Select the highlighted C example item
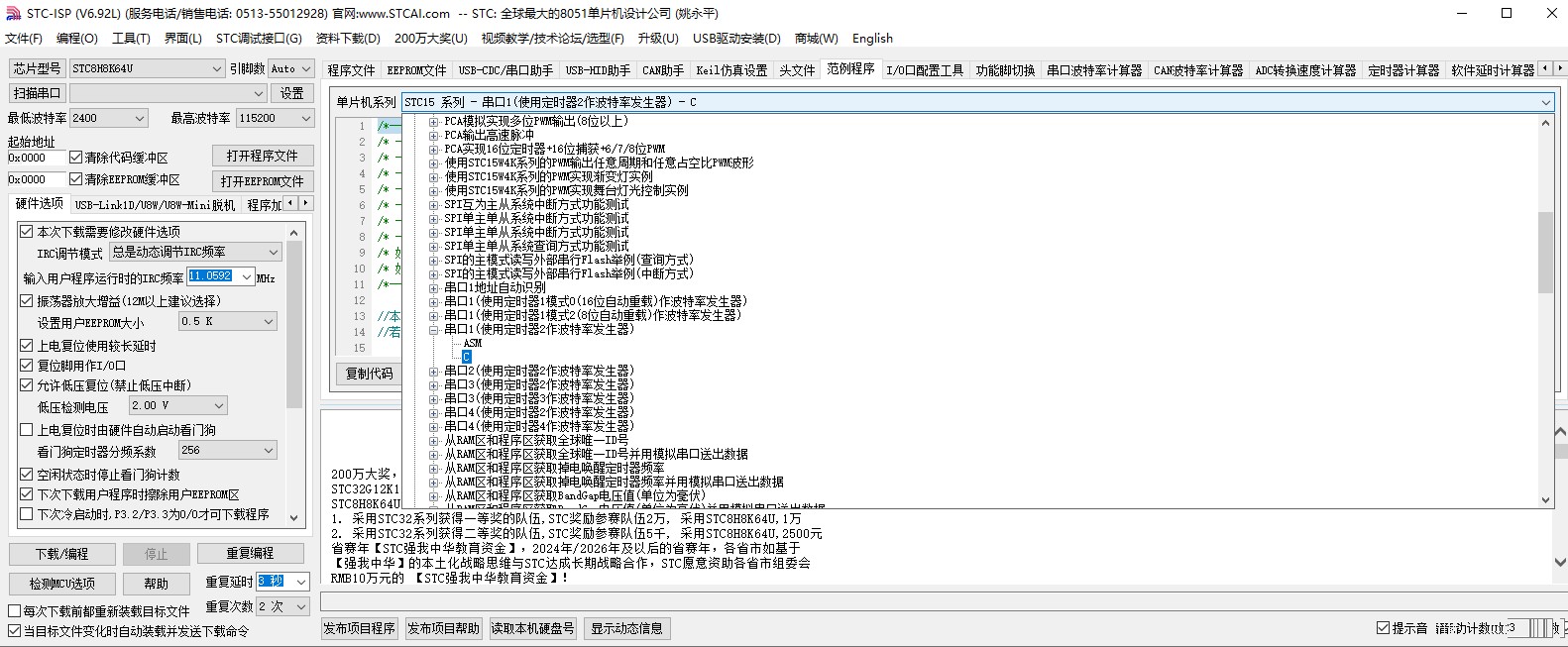 click(x=467, y=357)
